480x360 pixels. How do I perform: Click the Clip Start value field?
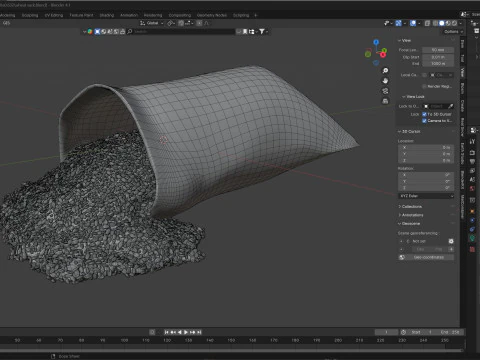(x=438, y=57)
